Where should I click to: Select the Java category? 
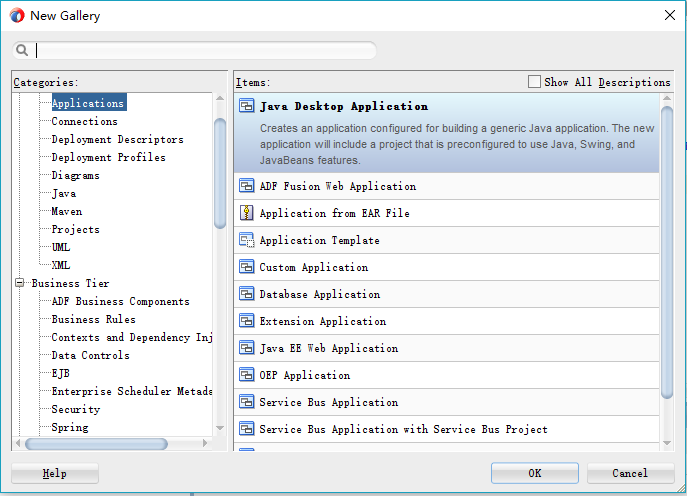click(64, 193)
